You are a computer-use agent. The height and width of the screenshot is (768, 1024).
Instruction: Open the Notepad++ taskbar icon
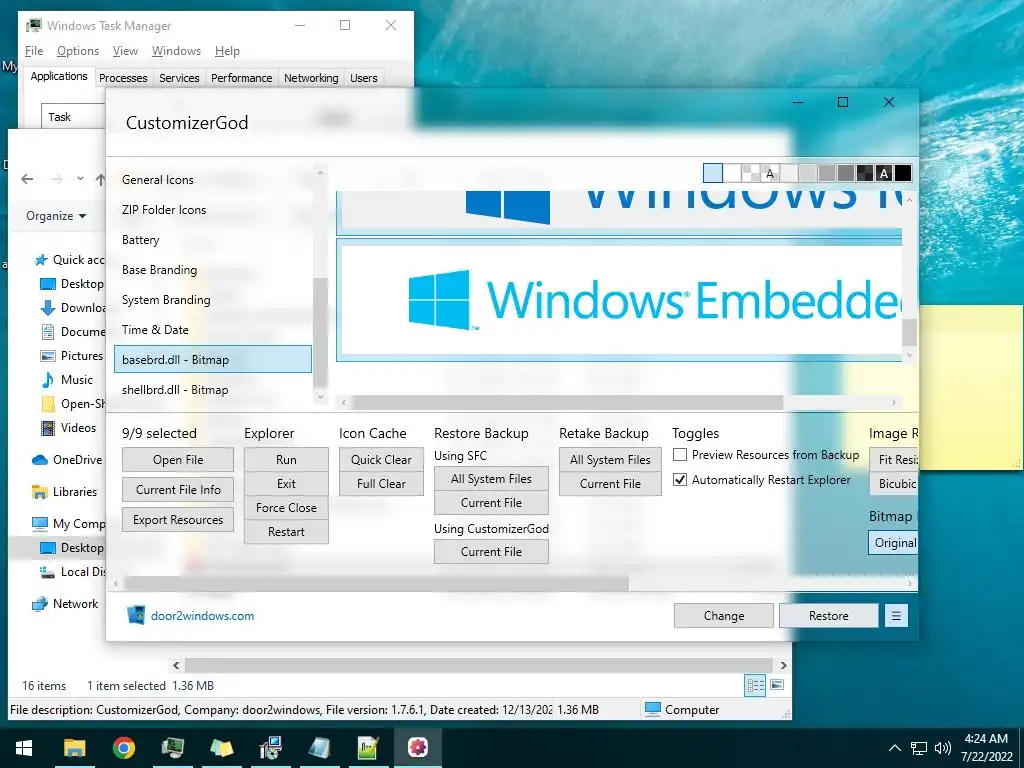click(x=368, y=748)
